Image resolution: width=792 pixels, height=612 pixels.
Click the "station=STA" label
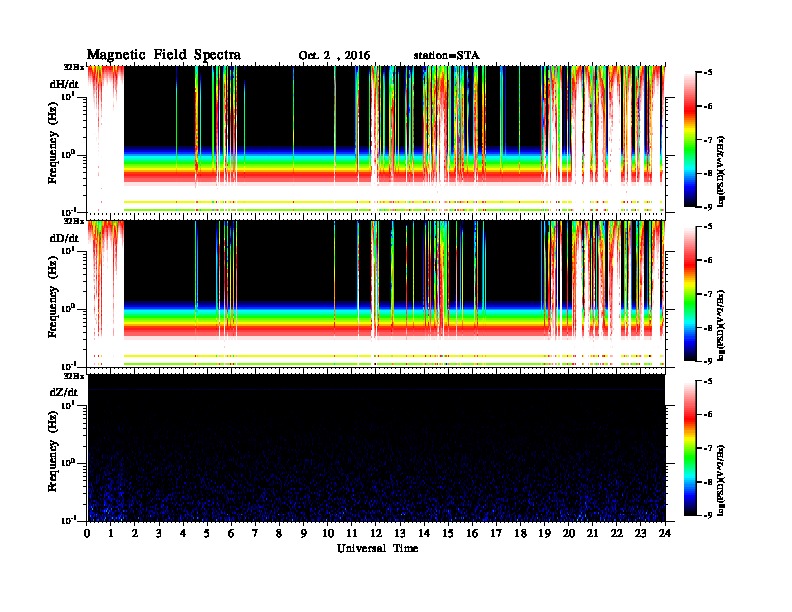coord(447,55)
